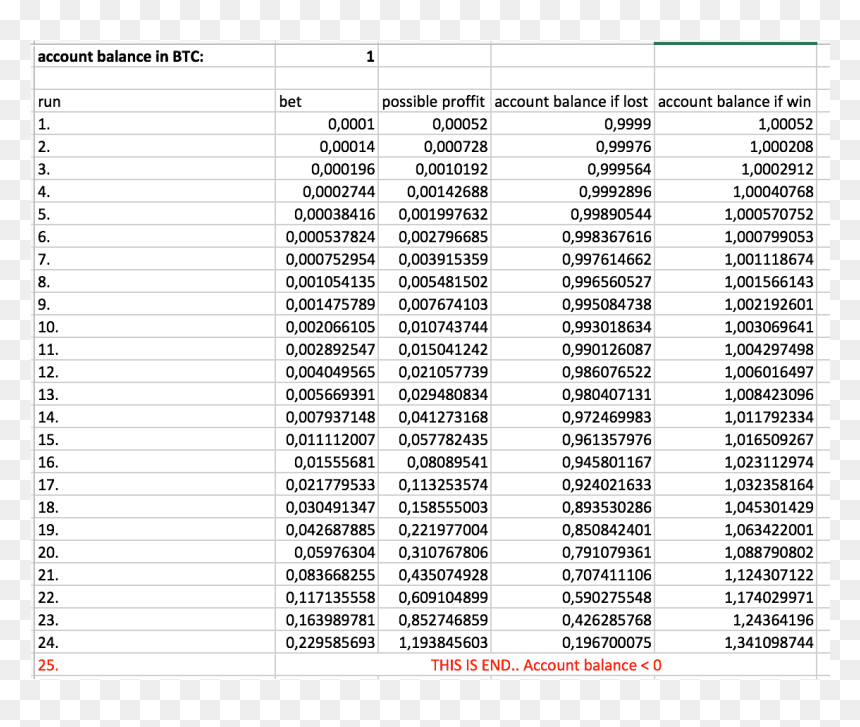This screenshot has height=727, width=860.
Task: Click 'account balance if win' header cell
Action: (735, 101)
